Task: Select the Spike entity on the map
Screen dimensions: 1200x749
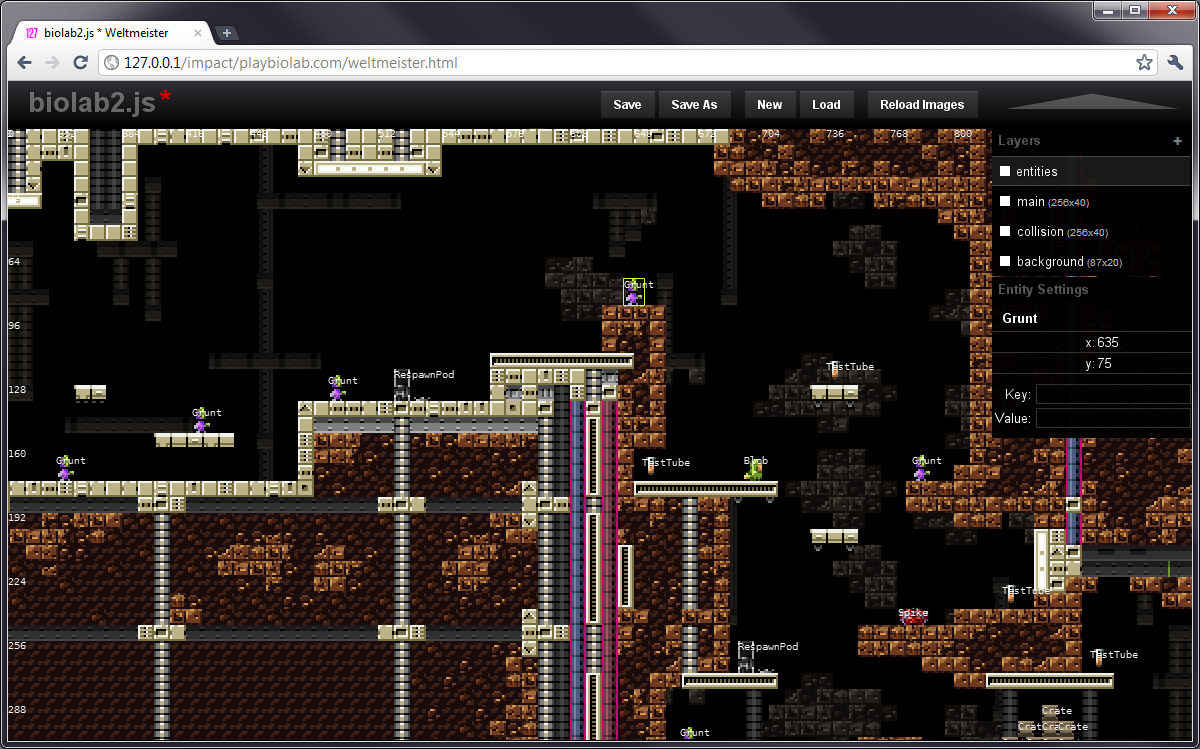Action: tap(911, 617)
